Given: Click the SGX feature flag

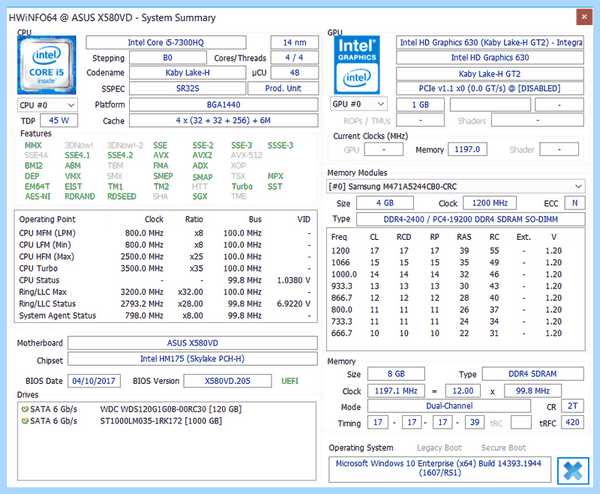Looking at the screenshot, I should [200, 197].
